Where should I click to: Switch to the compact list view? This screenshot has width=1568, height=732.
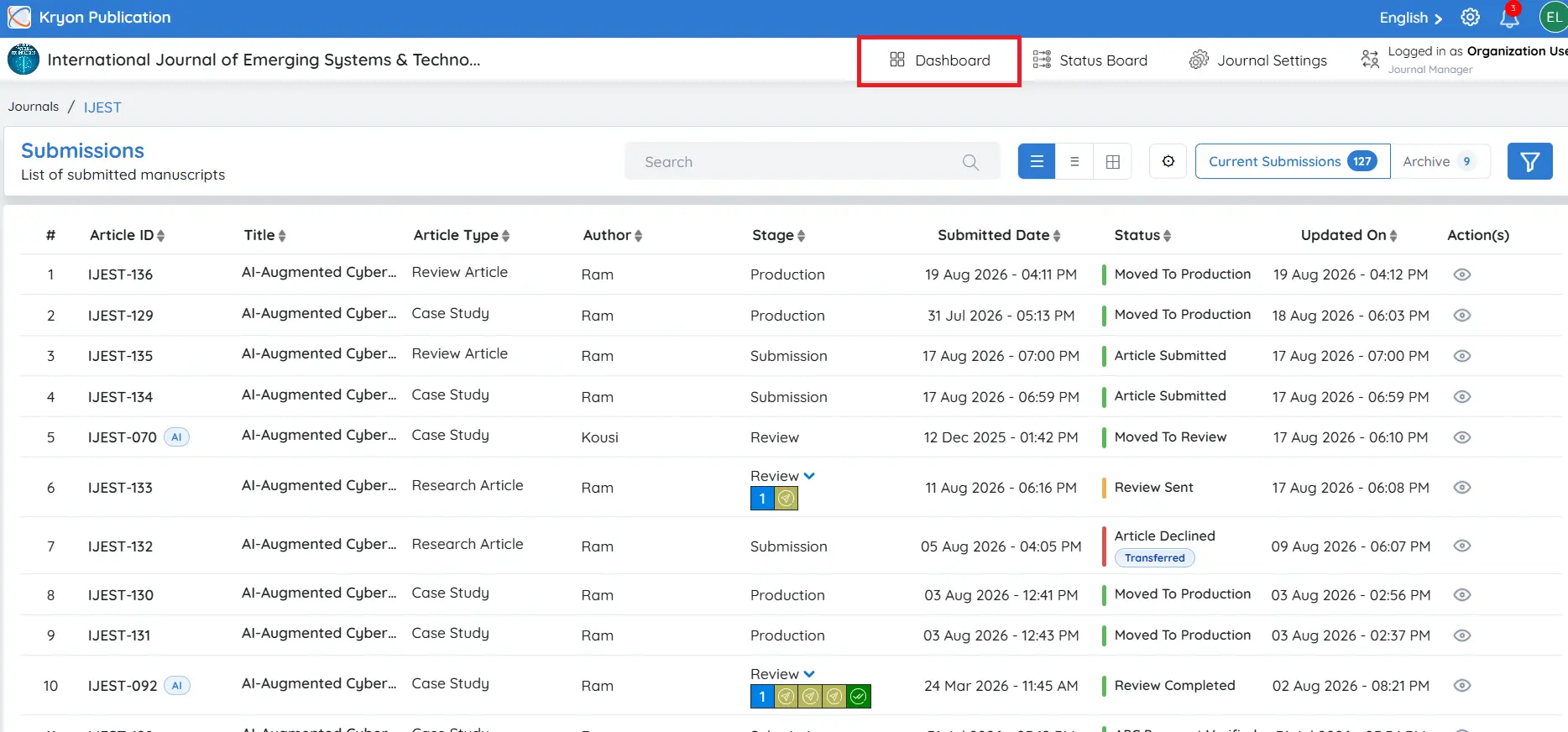point(1074,161)
